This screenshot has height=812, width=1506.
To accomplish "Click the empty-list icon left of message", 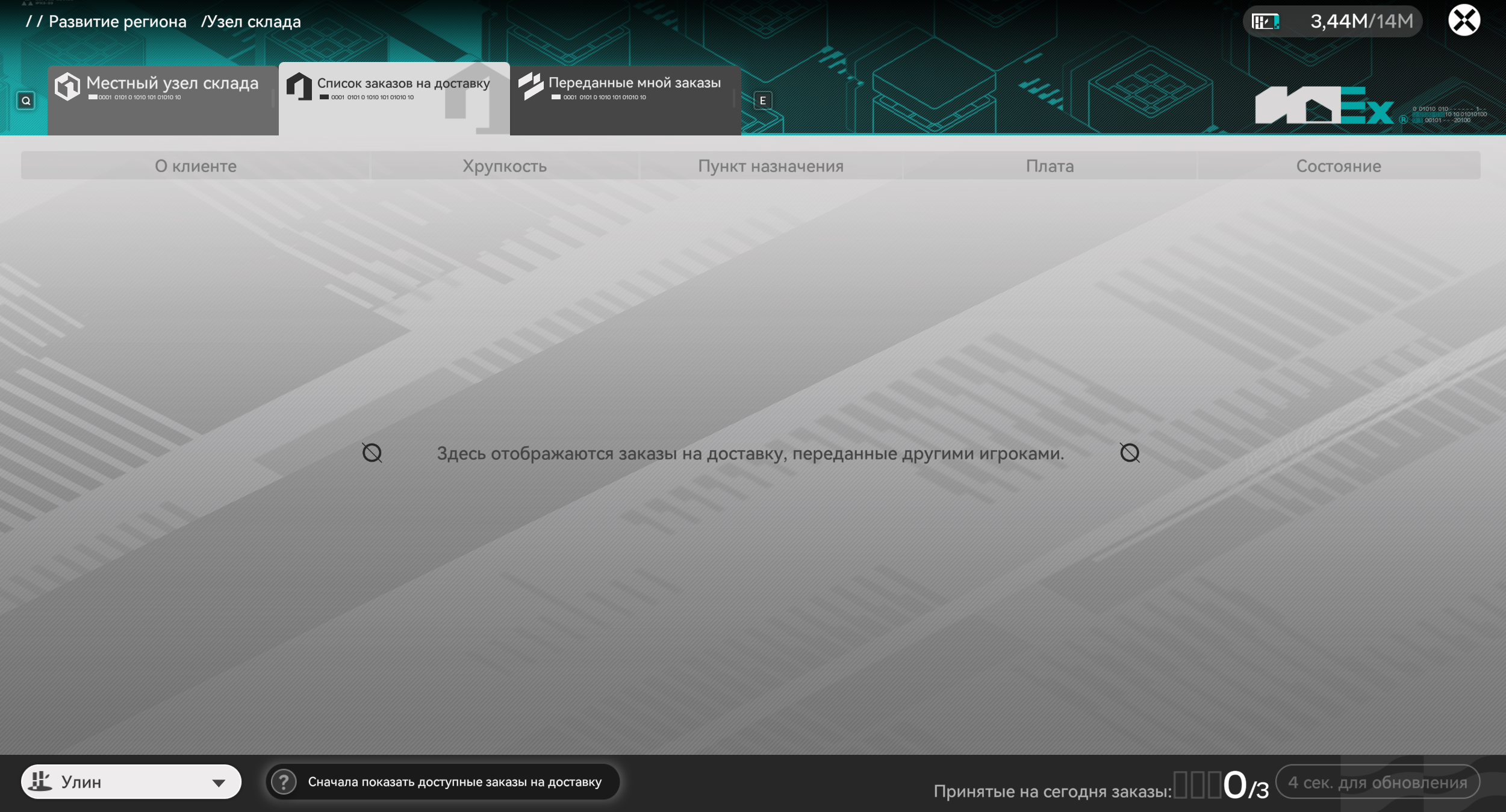I will point(372,453).
